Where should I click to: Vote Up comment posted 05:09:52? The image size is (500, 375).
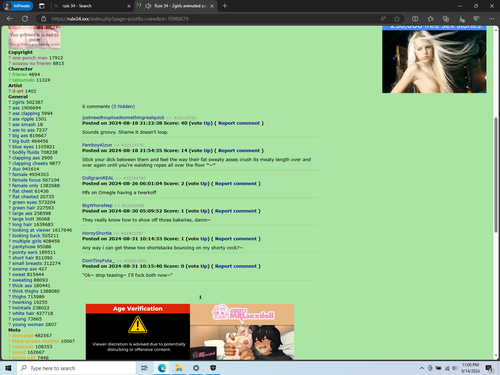pyautogui.click(x=204, y=211)
